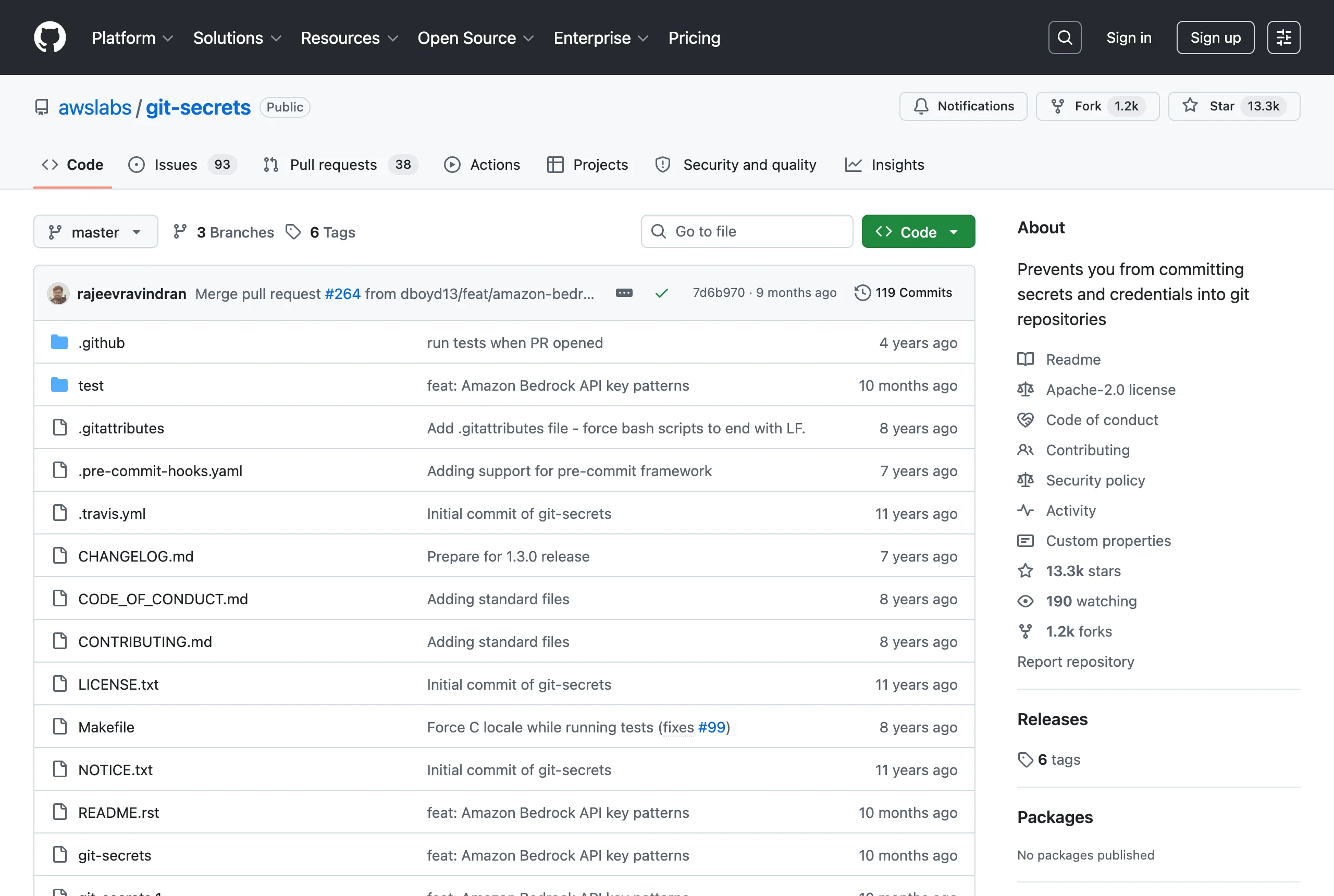Open the CODE_OF_CONDUCT.md file
Viewport: 1334px width, 896px height.
[163, 599]
